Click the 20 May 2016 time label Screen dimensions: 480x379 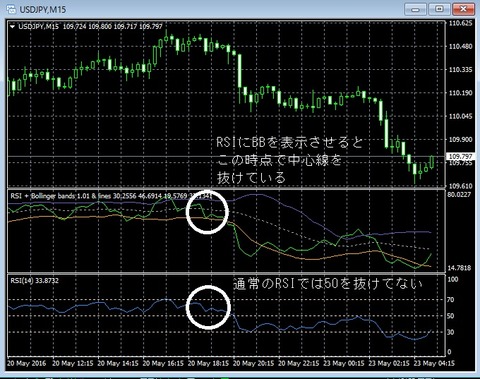(x=27, y=363)
